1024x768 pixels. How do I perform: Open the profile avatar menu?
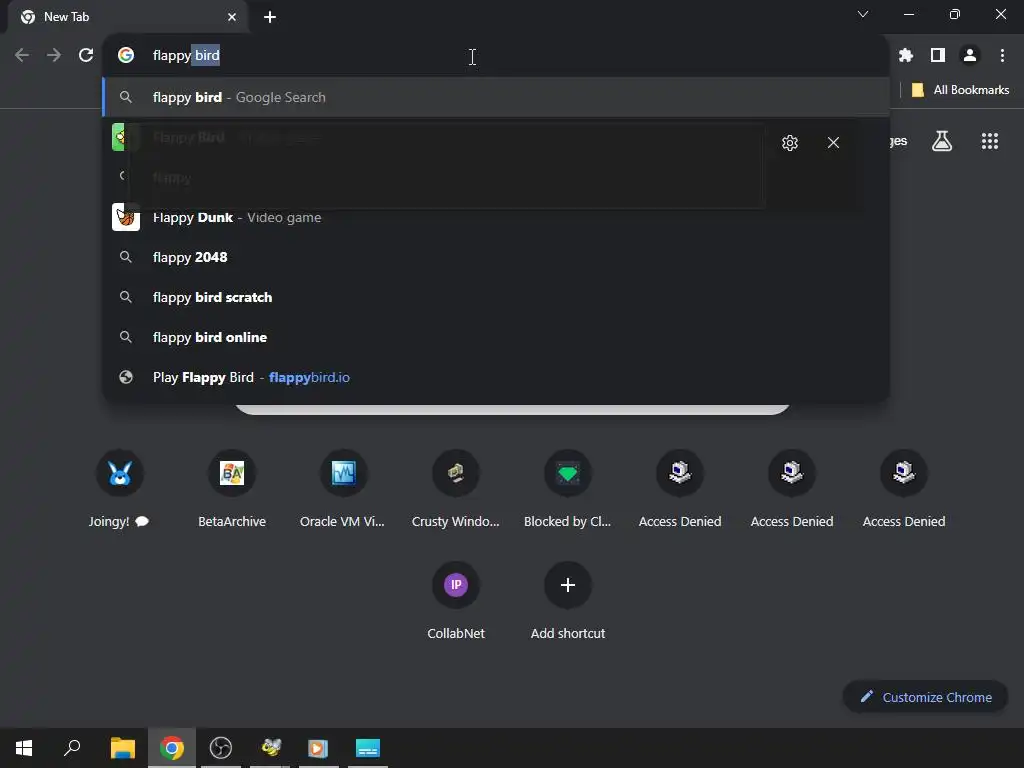click(970, 56)
